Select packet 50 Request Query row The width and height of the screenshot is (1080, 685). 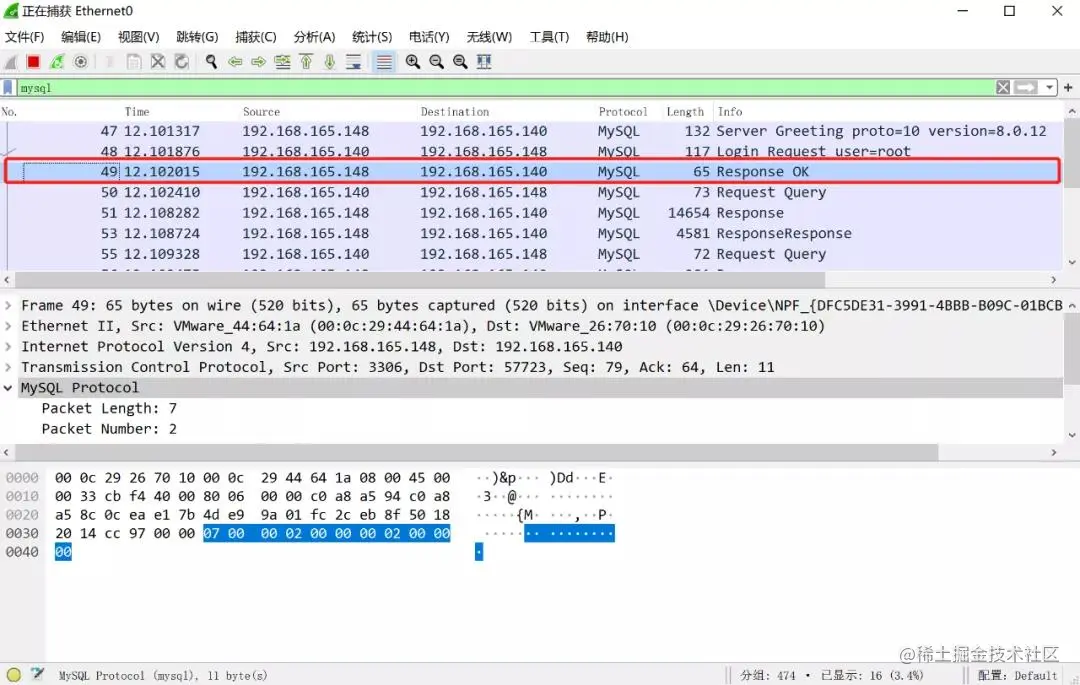(532, 192)
